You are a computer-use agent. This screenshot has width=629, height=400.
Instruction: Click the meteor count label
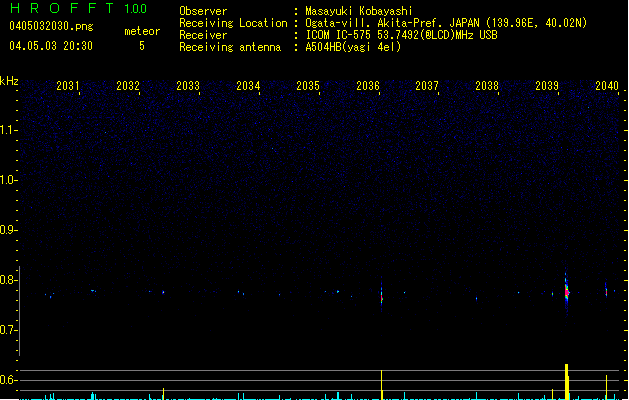click(142, 31)
